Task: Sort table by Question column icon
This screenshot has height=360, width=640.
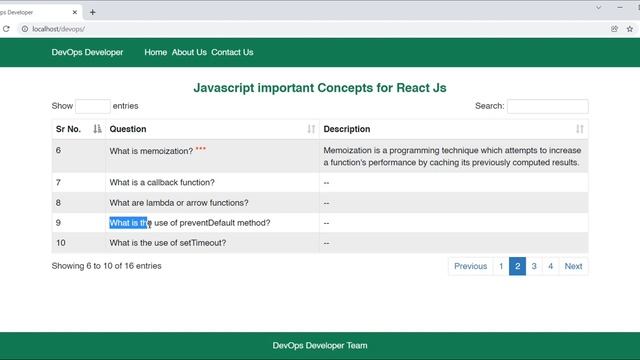Action: [311, 129]
